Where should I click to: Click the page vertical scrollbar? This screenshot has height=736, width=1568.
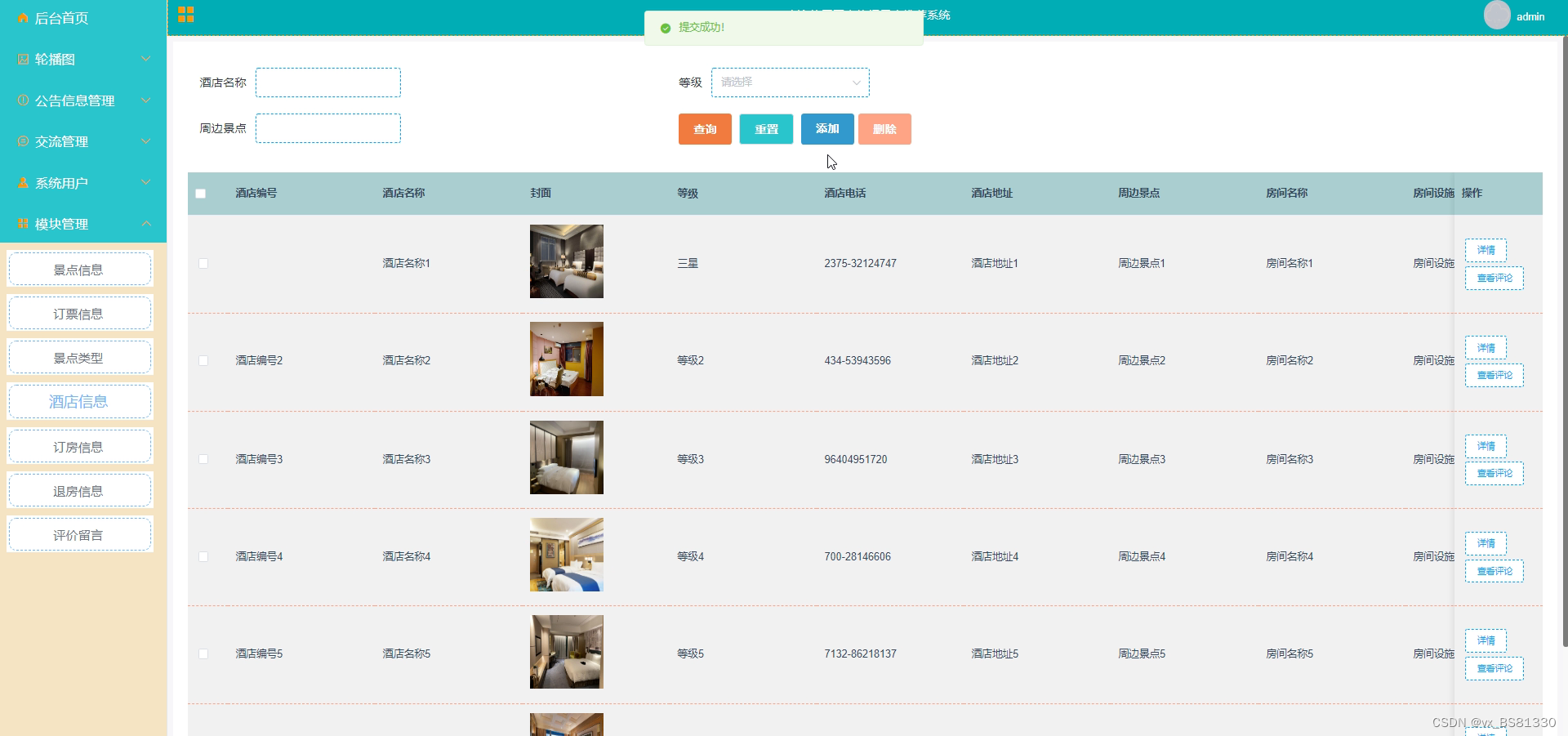tap(1564, 341)
